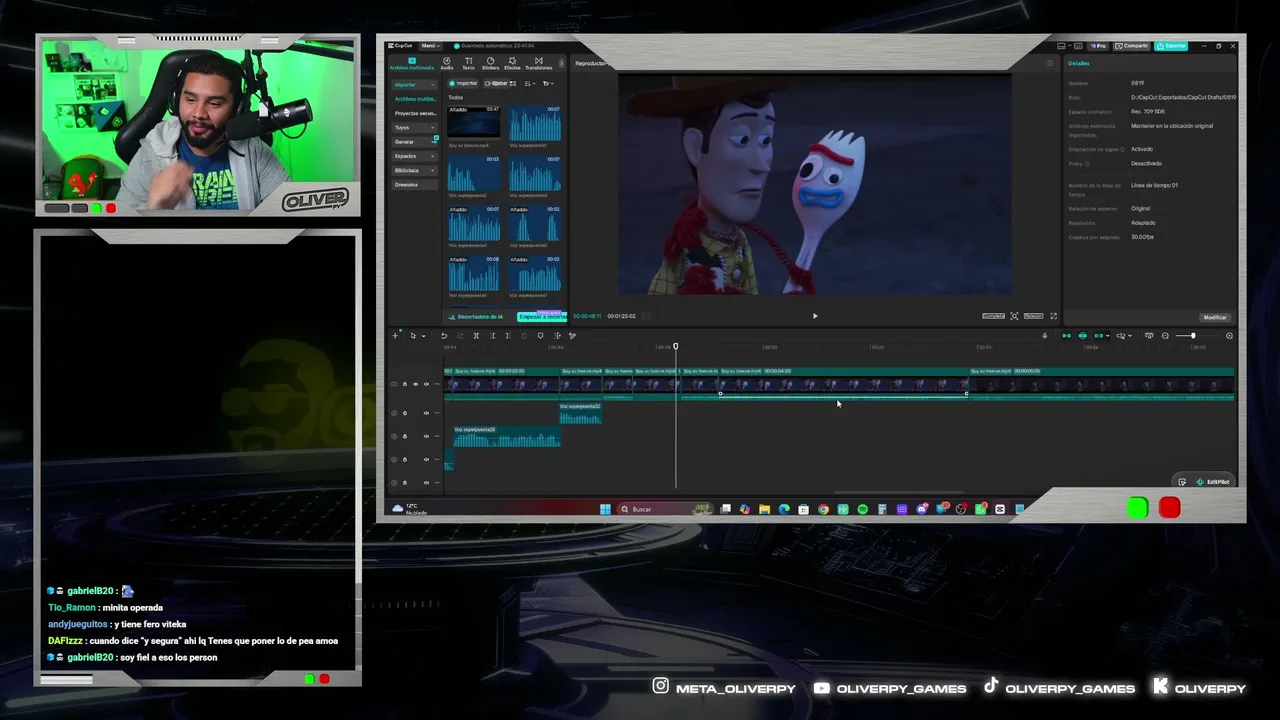Toggle clip linkage in timeline toolbar

pyautogui.click(x=1099, y=336)
